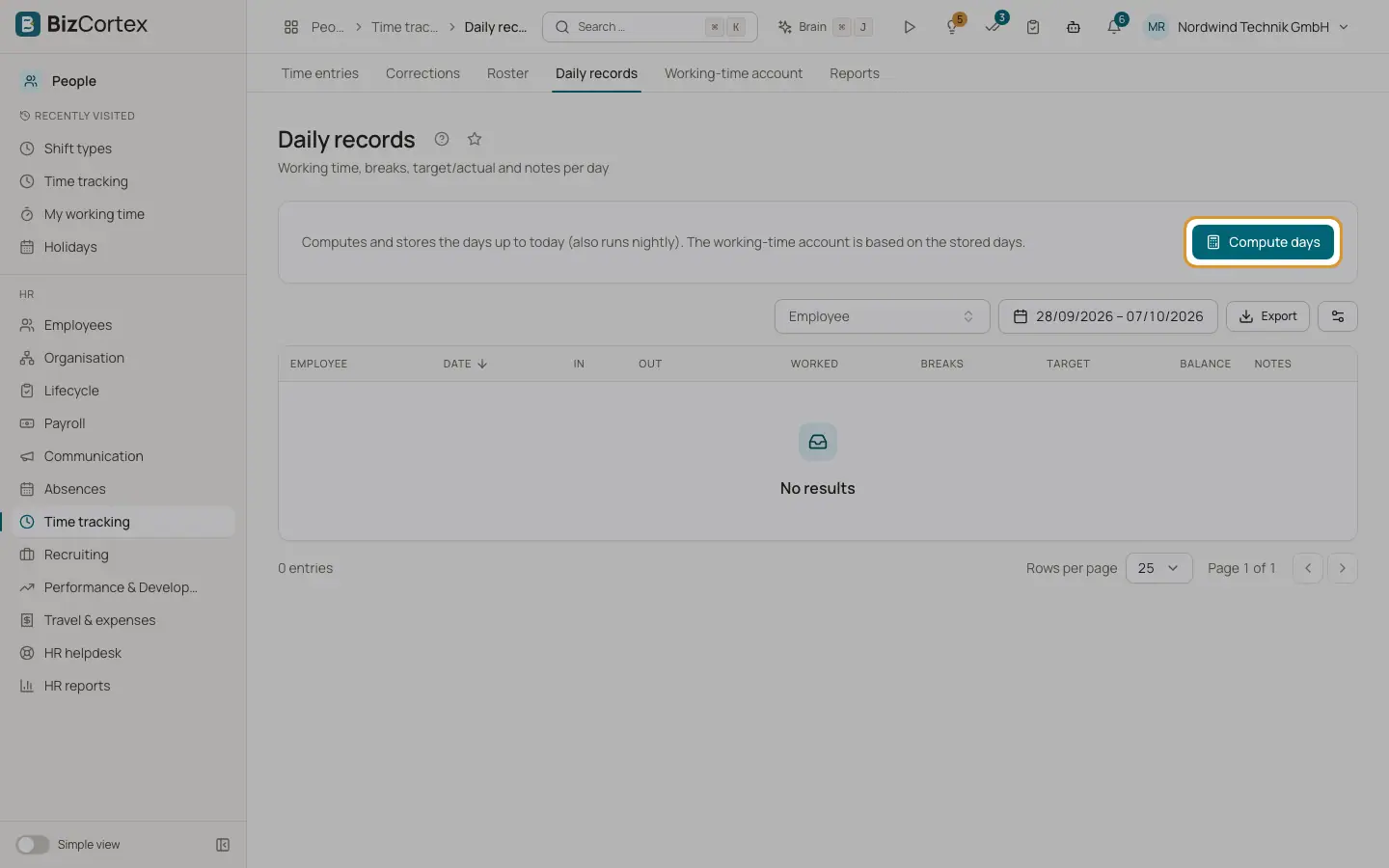Favorite this page with the star icon
The image size is (1389, 868).
pyautogui.click(x=475, y=139)
